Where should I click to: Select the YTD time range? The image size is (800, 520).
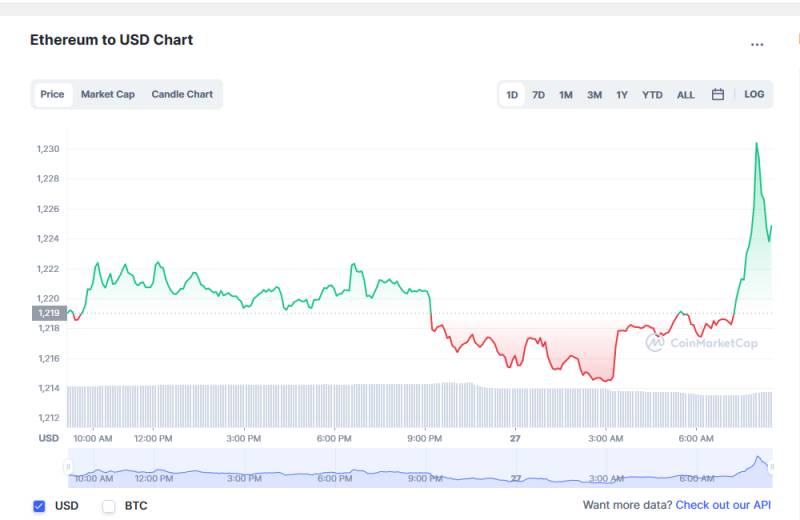click(652, 95)
